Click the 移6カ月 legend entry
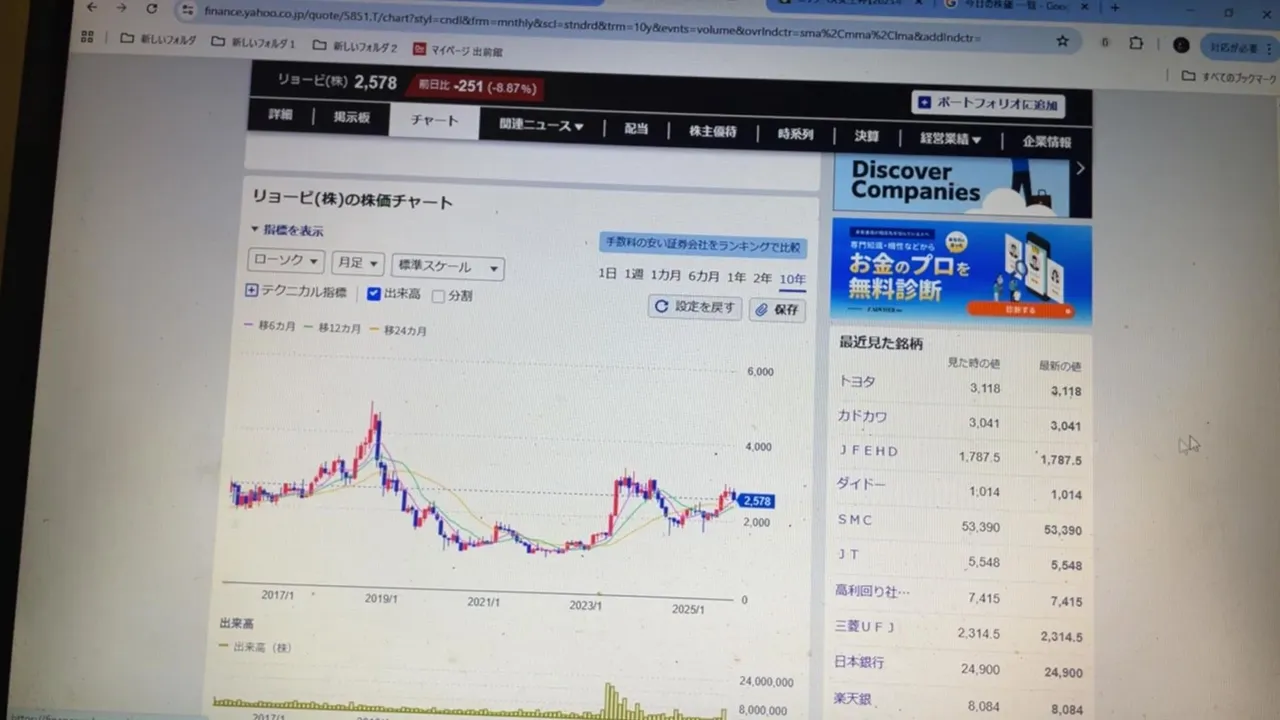The image size is (1280, 720). tap(270, 325)
